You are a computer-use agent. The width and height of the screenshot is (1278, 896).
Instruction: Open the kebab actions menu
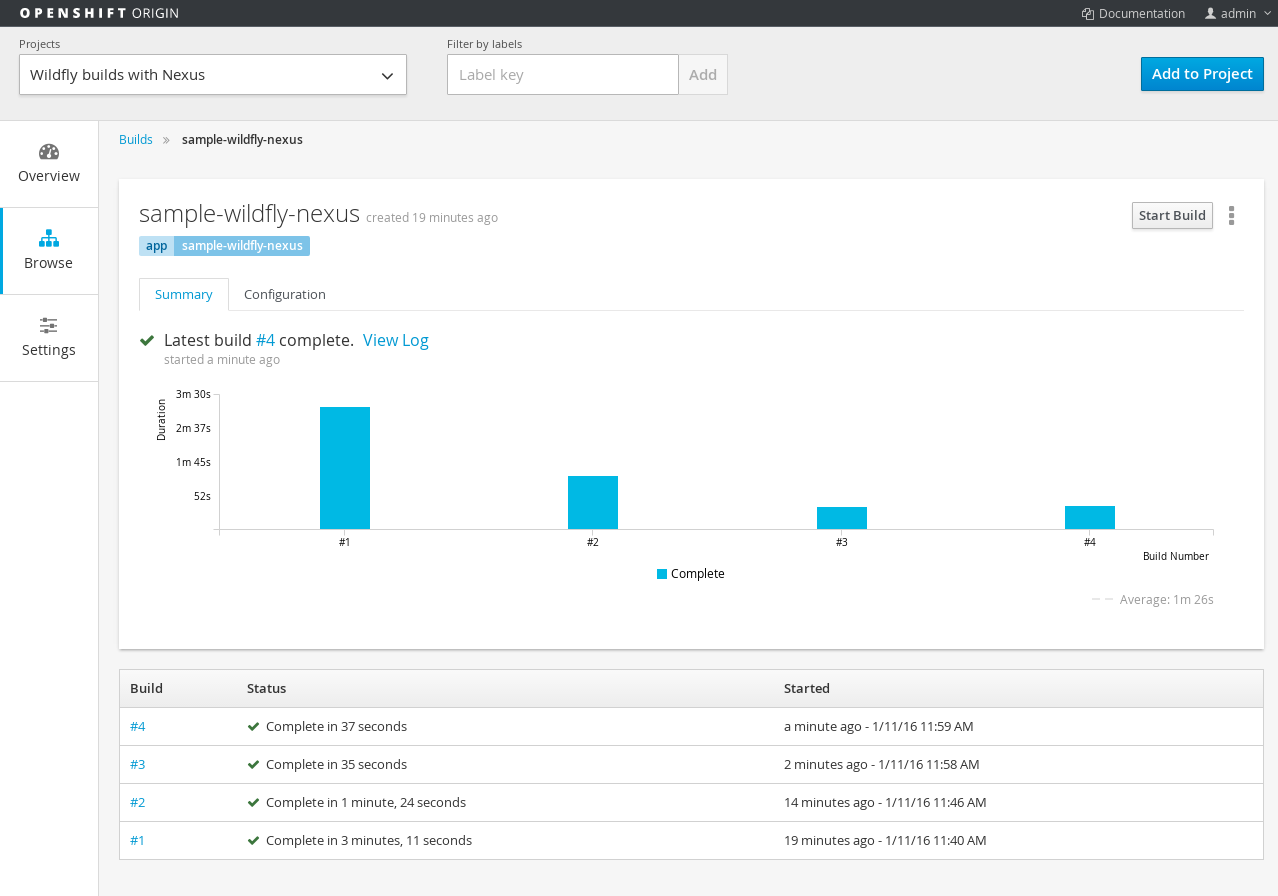tap(1231, 216)
